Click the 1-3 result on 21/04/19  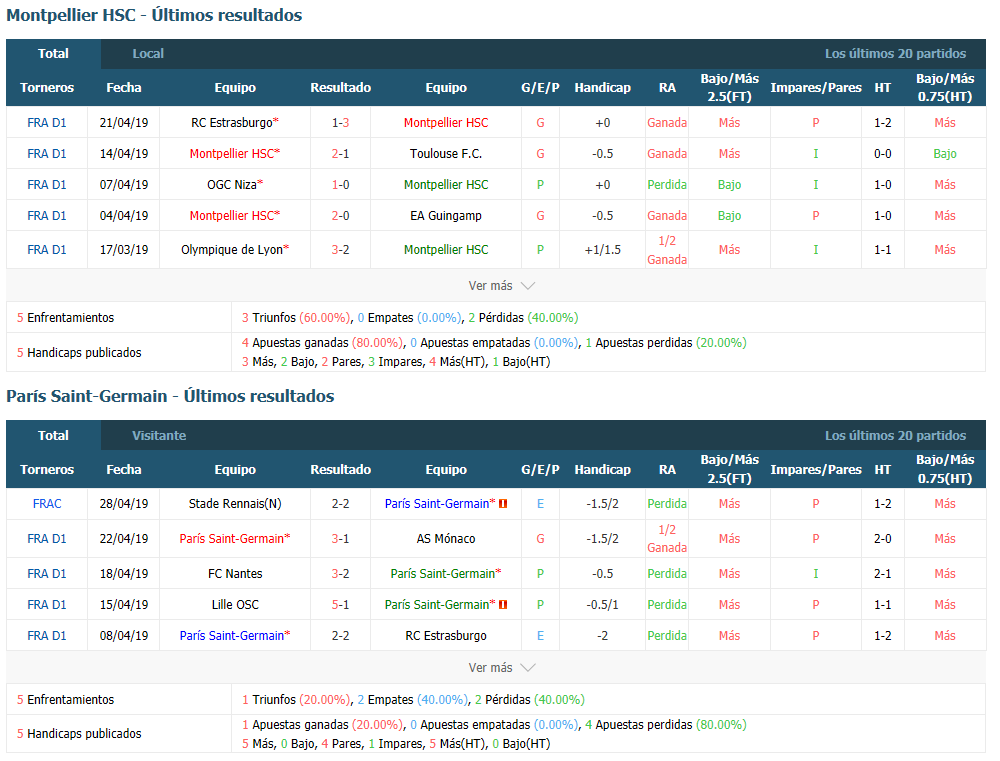tap(341, 122)
